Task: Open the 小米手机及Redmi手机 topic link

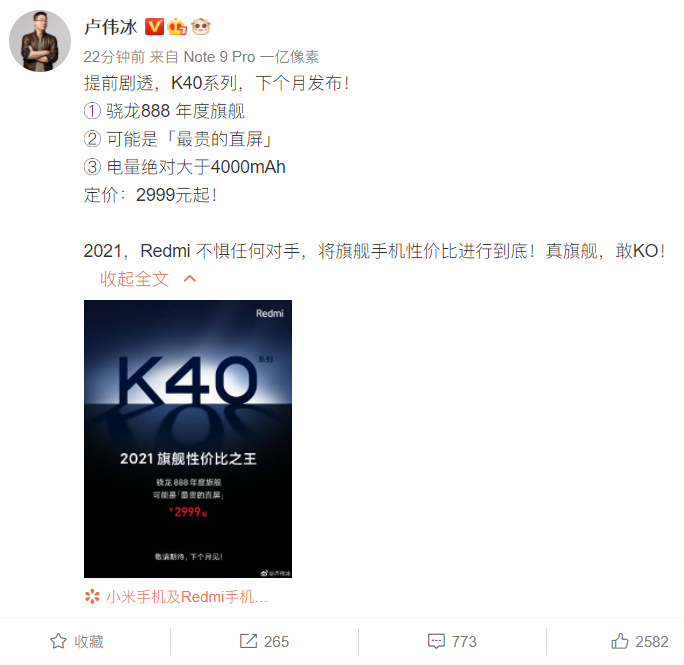Action: click(187, 596)
